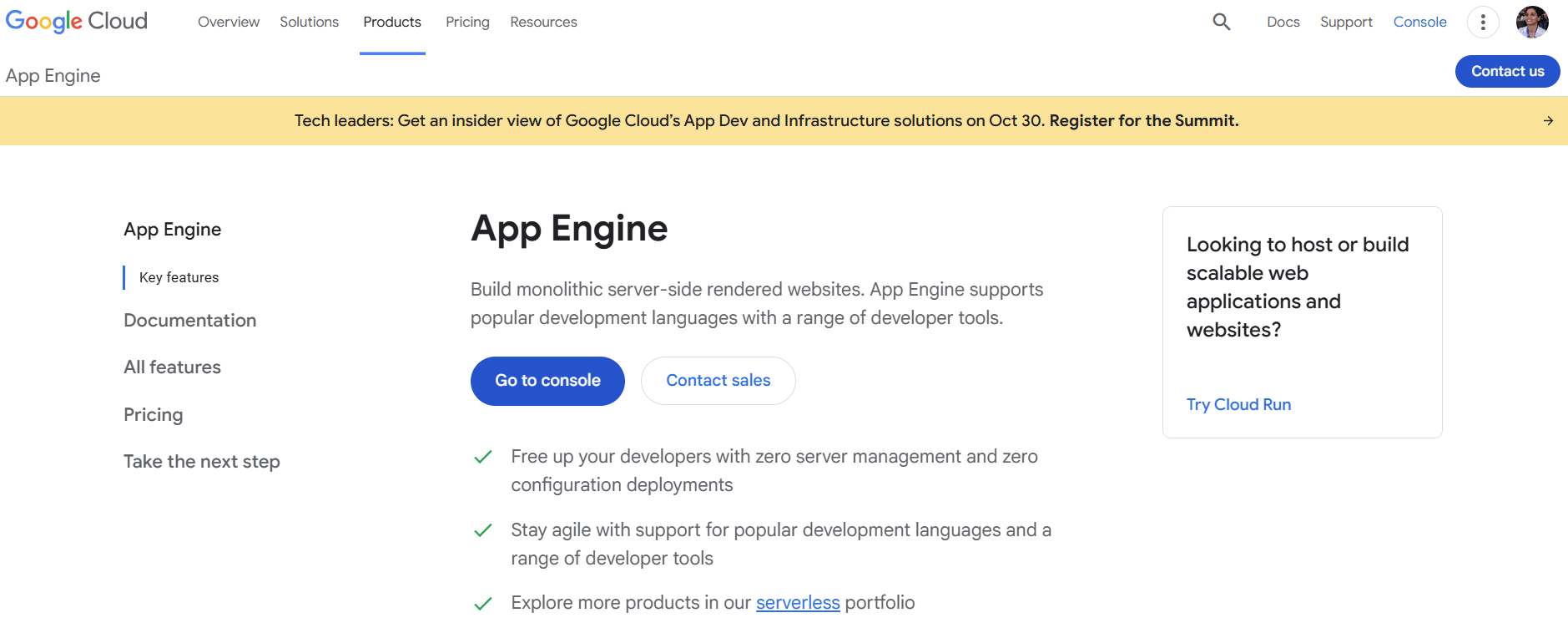Open the Resources menu
This screenshot has width=1568, height=628.
(x=543, y=22)
